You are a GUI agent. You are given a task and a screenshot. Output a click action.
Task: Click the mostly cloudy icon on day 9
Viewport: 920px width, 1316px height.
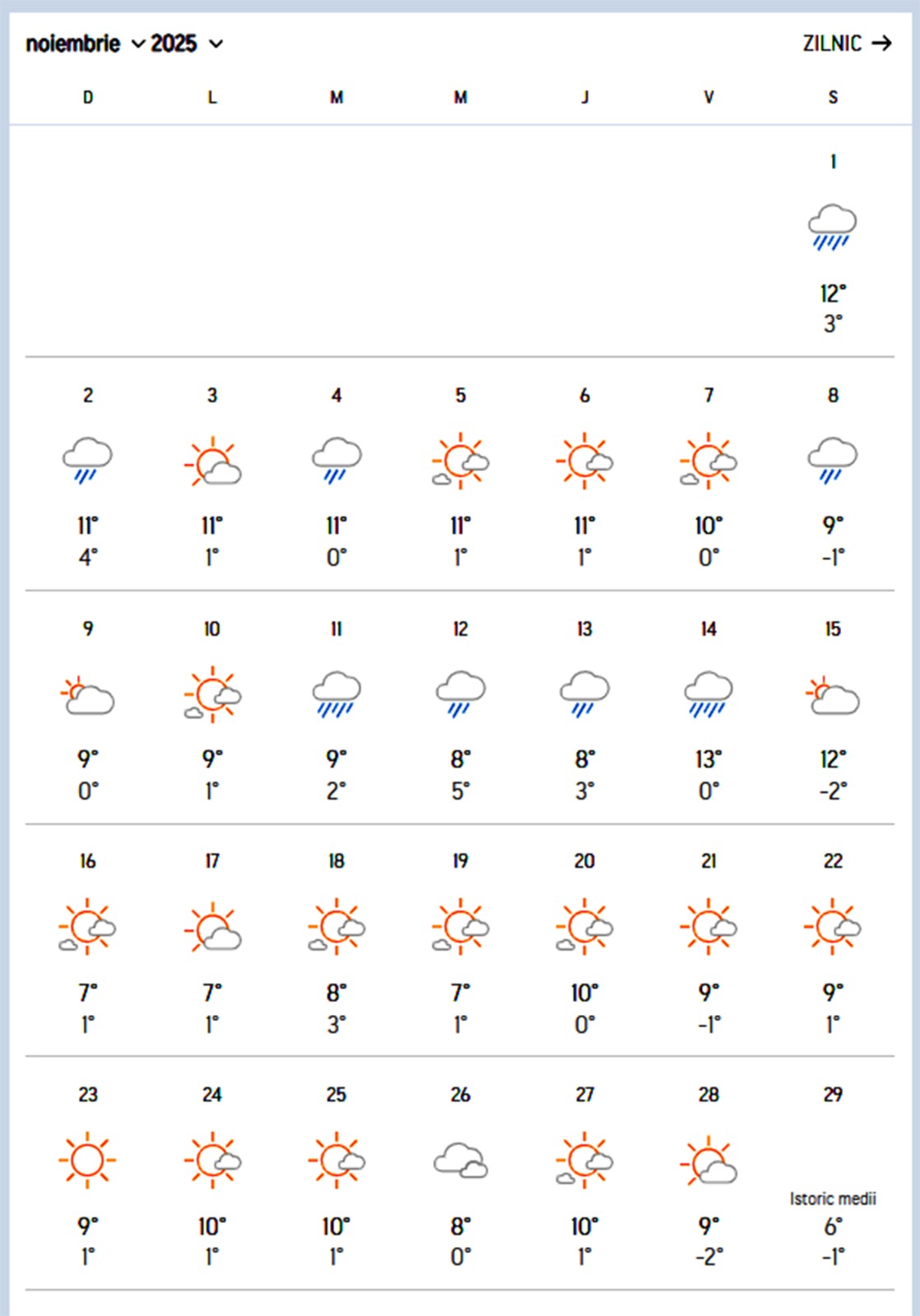[x=88, y=695]
